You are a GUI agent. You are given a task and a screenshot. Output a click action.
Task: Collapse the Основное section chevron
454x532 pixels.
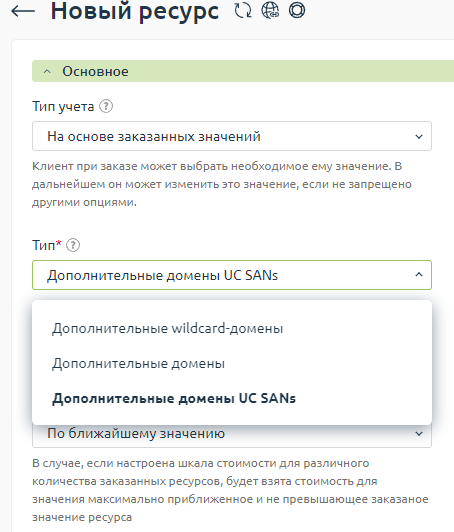[47, 72]
